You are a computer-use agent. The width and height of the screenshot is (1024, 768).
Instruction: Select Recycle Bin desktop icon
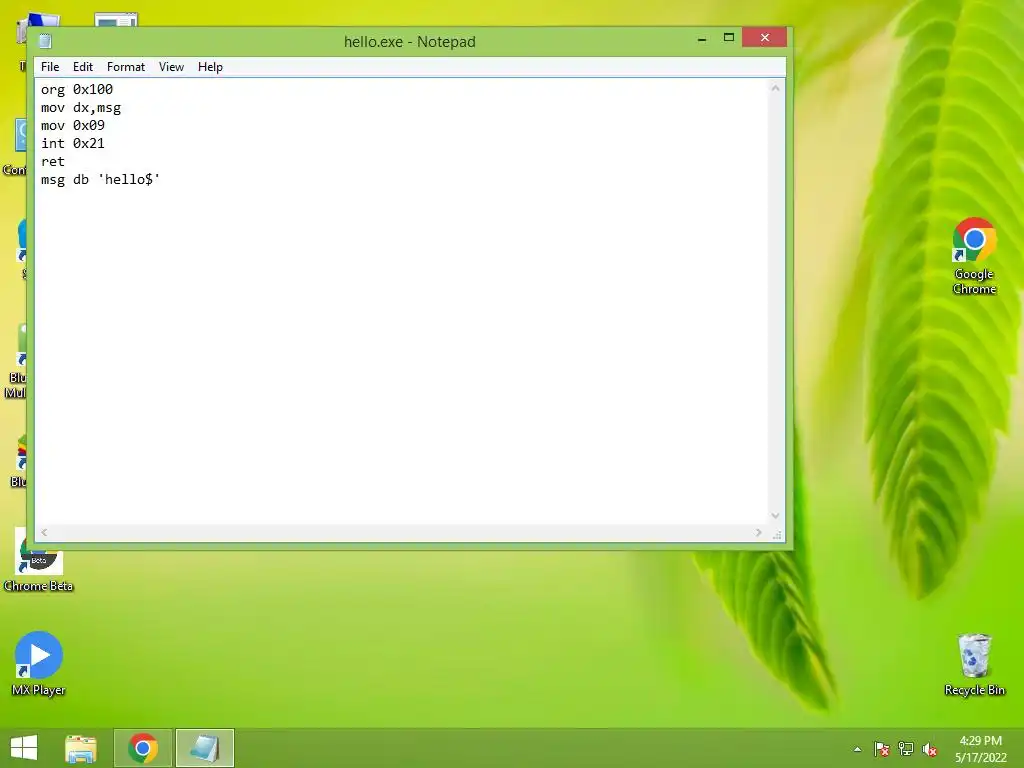click(x=974, y=664)
